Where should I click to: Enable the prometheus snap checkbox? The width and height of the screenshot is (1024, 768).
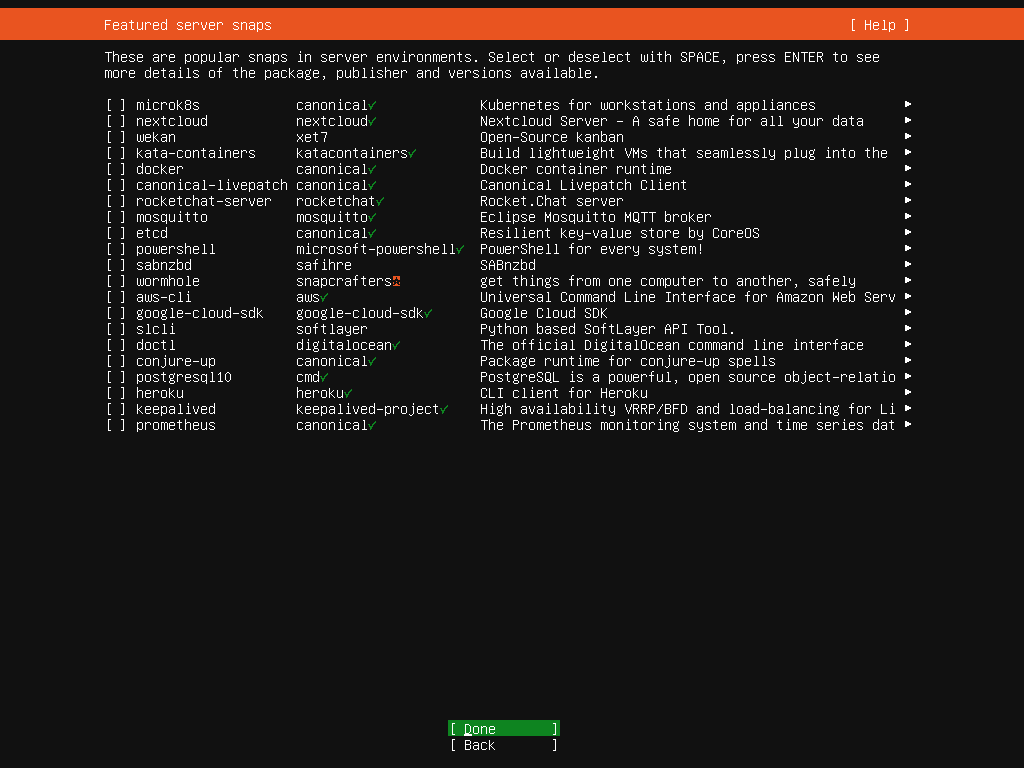click(x=116, y=425)
